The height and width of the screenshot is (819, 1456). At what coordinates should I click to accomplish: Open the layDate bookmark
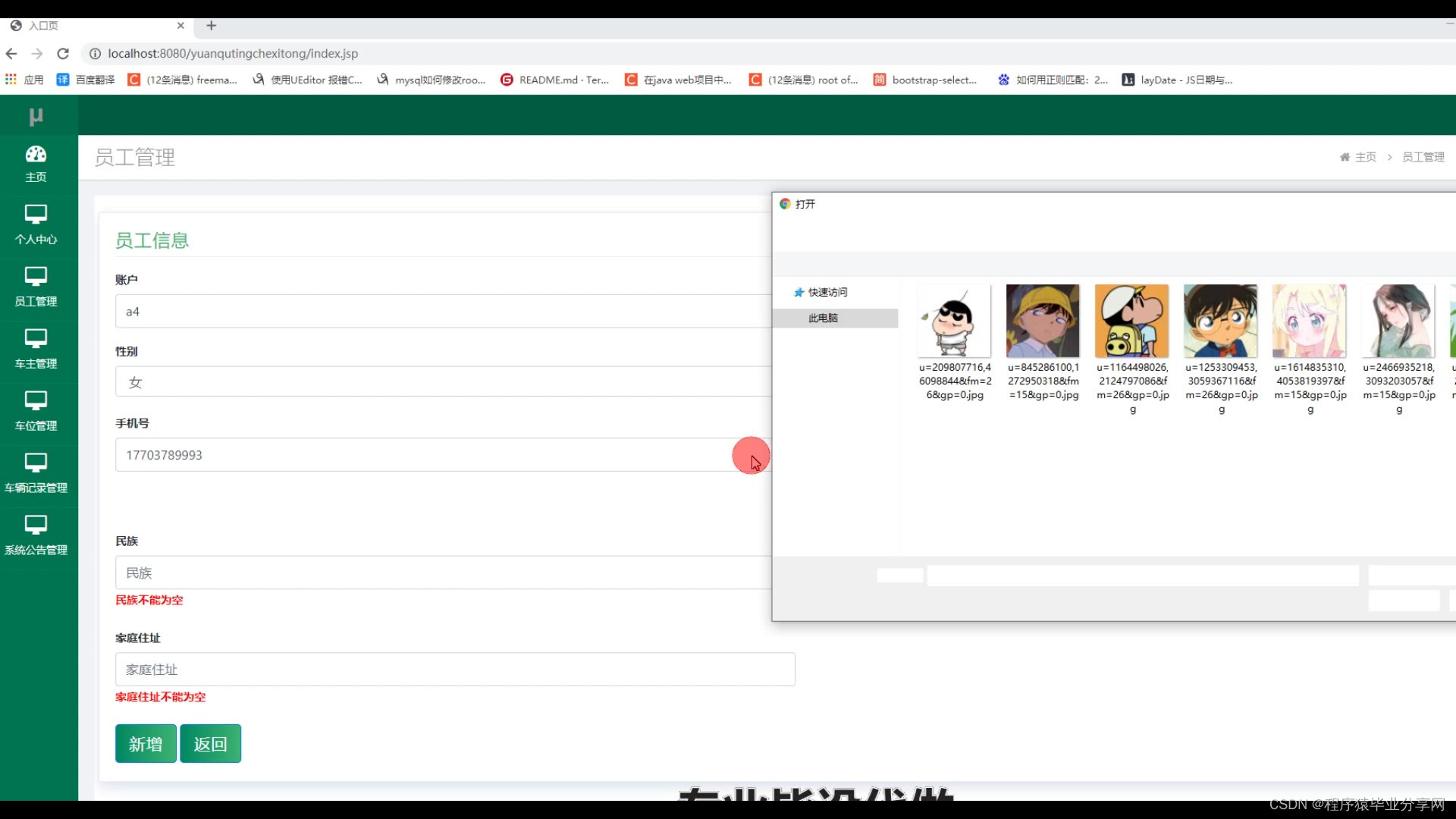coord(1177,80)
